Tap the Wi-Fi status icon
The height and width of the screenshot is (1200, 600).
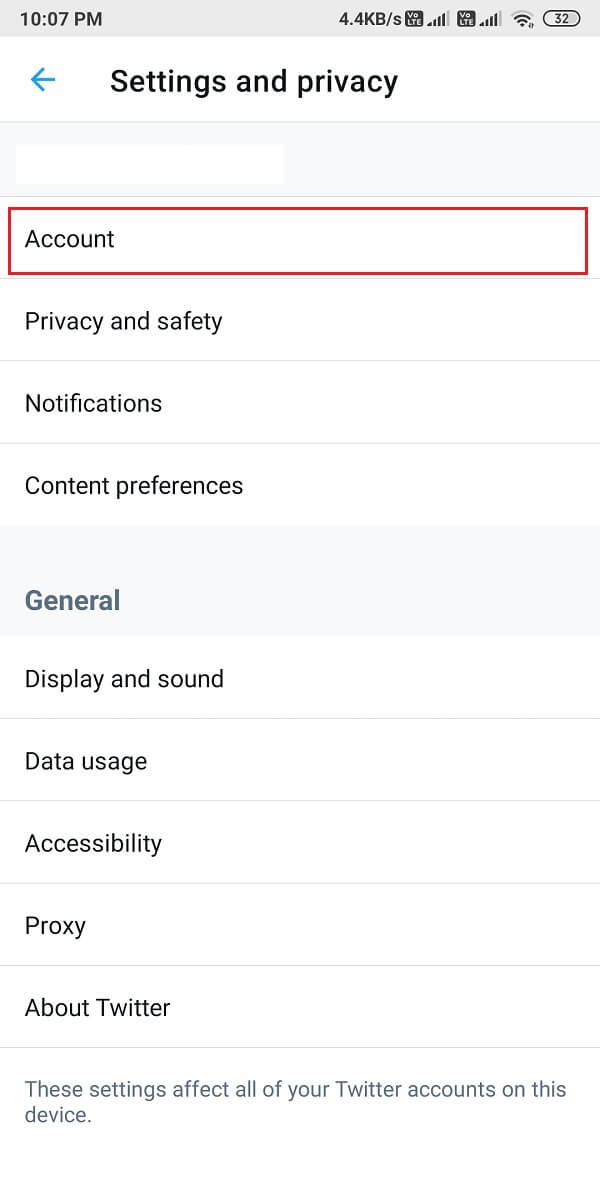[x=521, y=19]
